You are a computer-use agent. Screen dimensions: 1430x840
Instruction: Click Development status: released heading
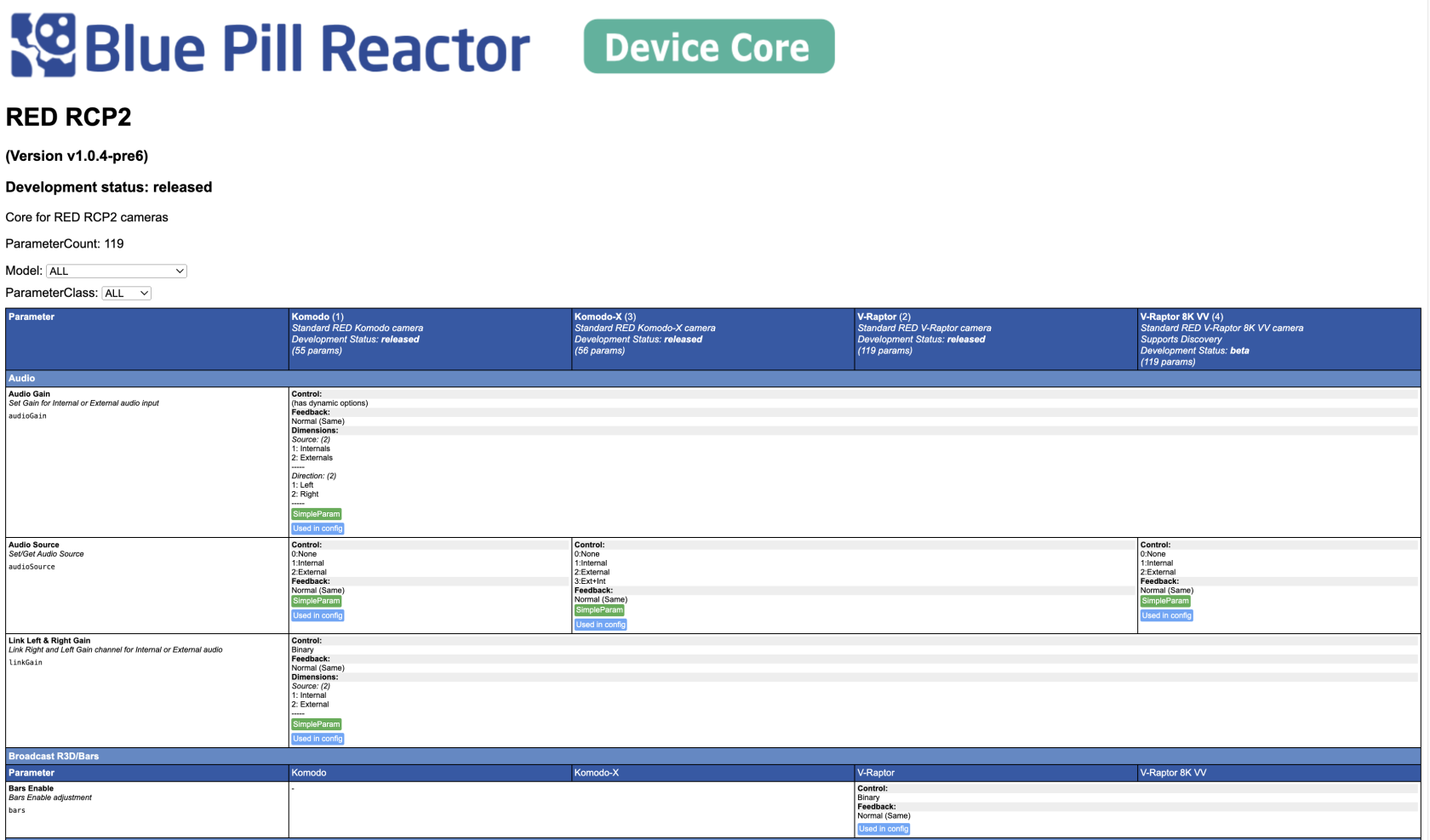coord(109,187)
